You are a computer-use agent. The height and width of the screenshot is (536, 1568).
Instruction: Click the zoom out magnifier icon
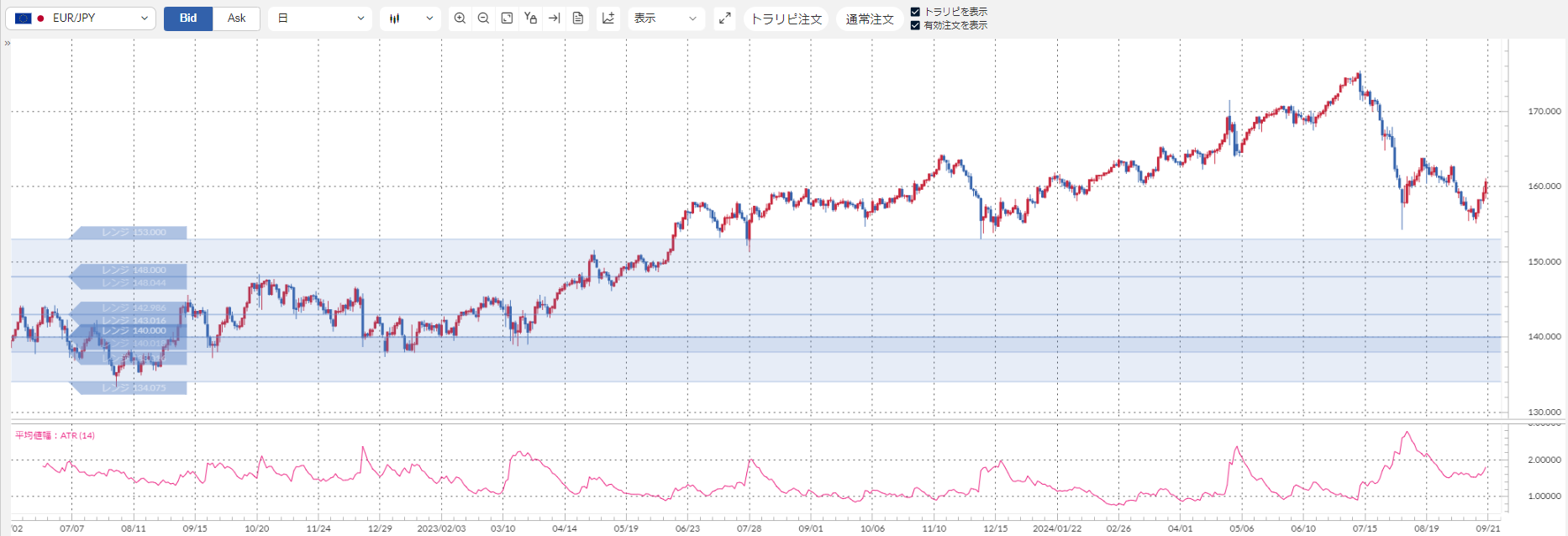click(x=483, y=18)
